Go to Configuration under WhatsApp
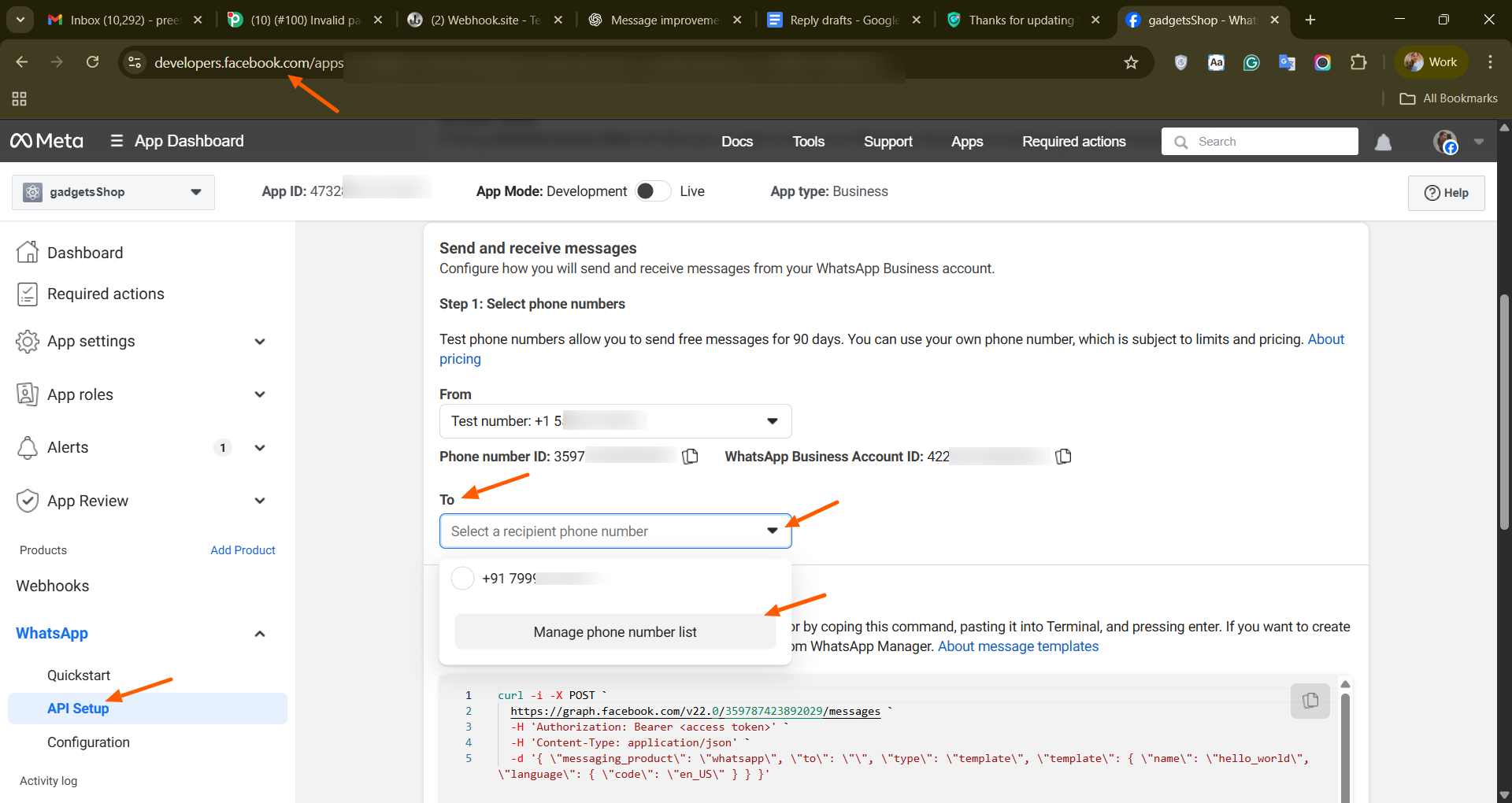 coord(88,742)
